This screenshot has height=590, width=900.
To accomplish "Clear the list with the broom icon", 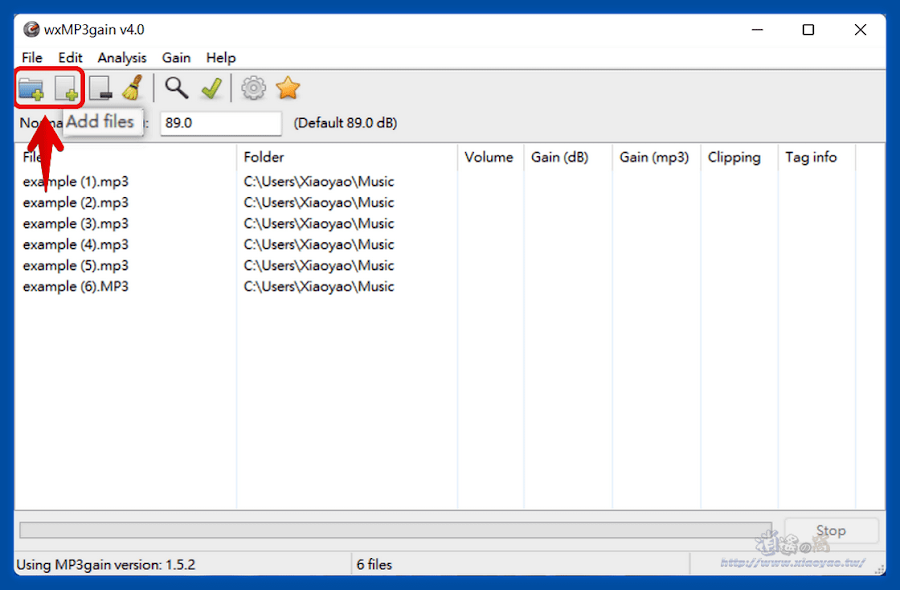I will 133,88.
